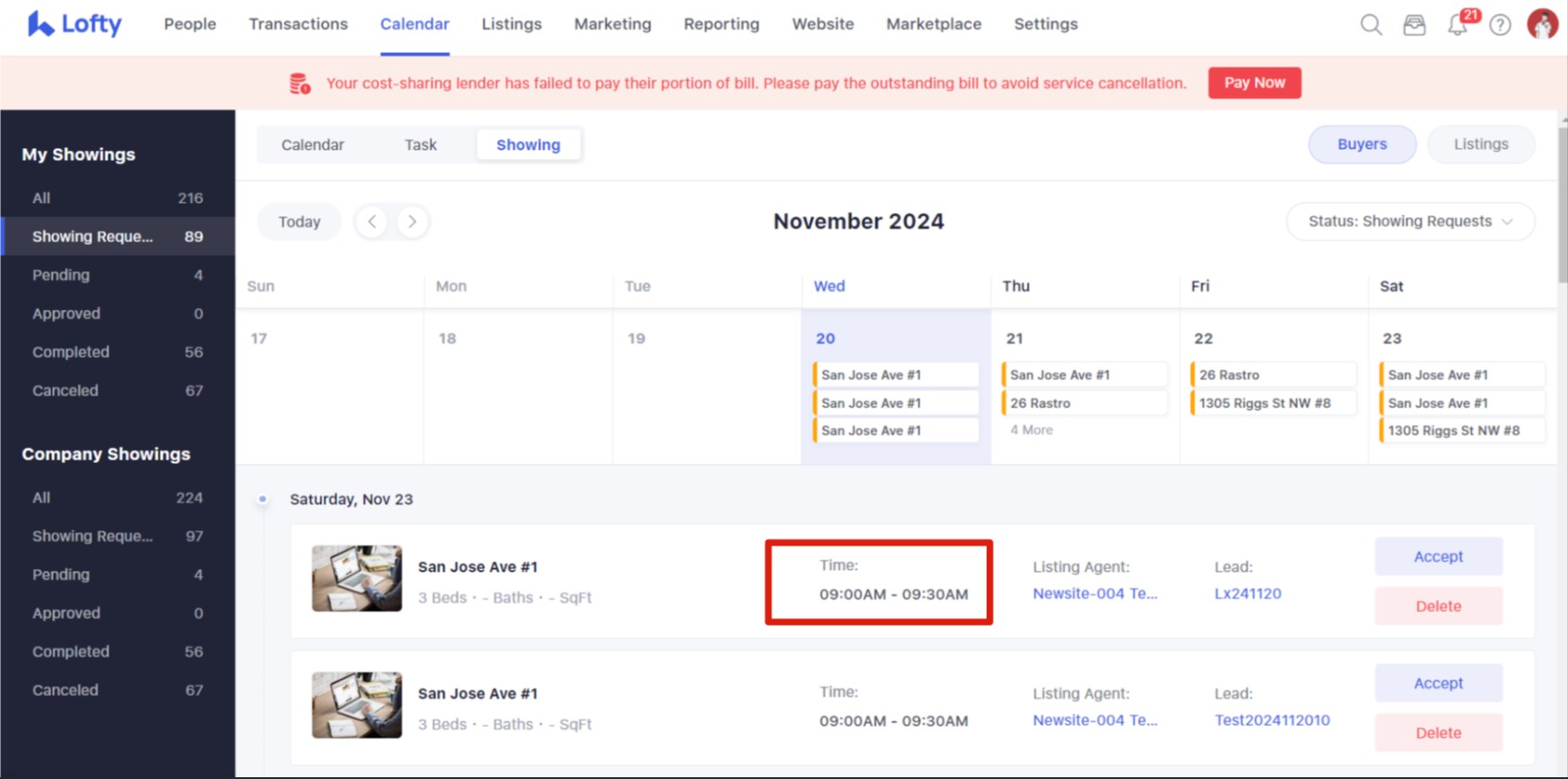The width and height of the screenshot is (1568, 779).
Task: Click the Today button
Action: click(299, 222)
